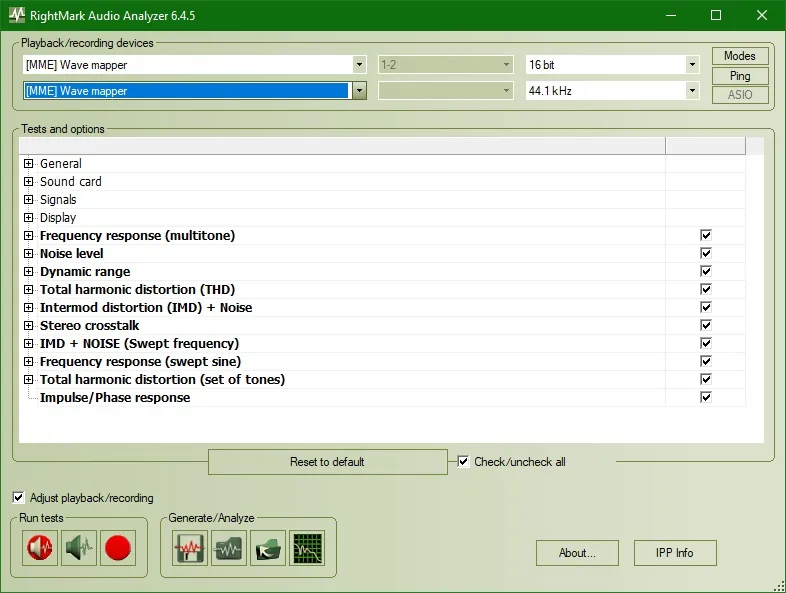The height and width of the screenshot is (593, 786).
Task: Disable Total harmonic distortion (THD) test
Action: coord(706,289)
